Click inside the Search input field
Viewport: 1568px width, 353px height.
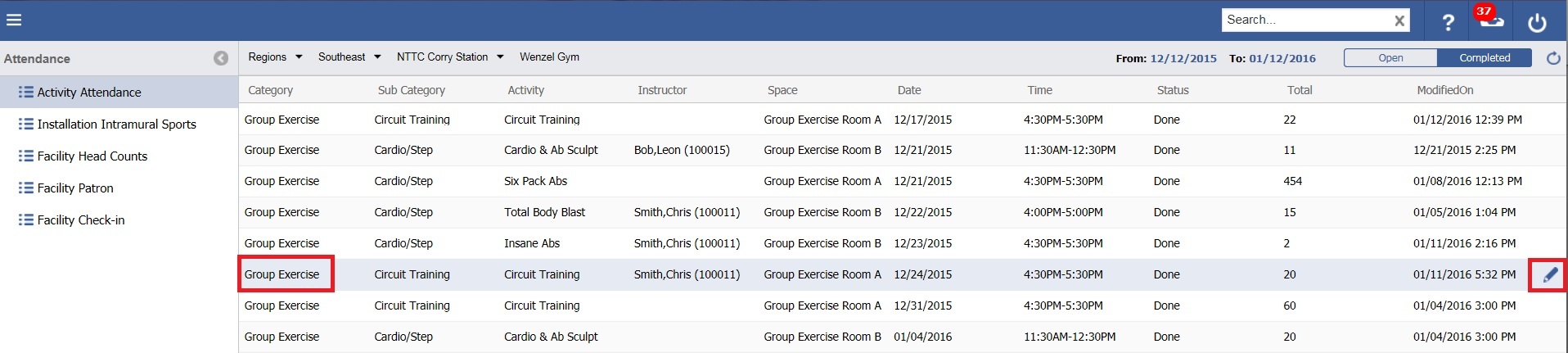(1305, 20)
